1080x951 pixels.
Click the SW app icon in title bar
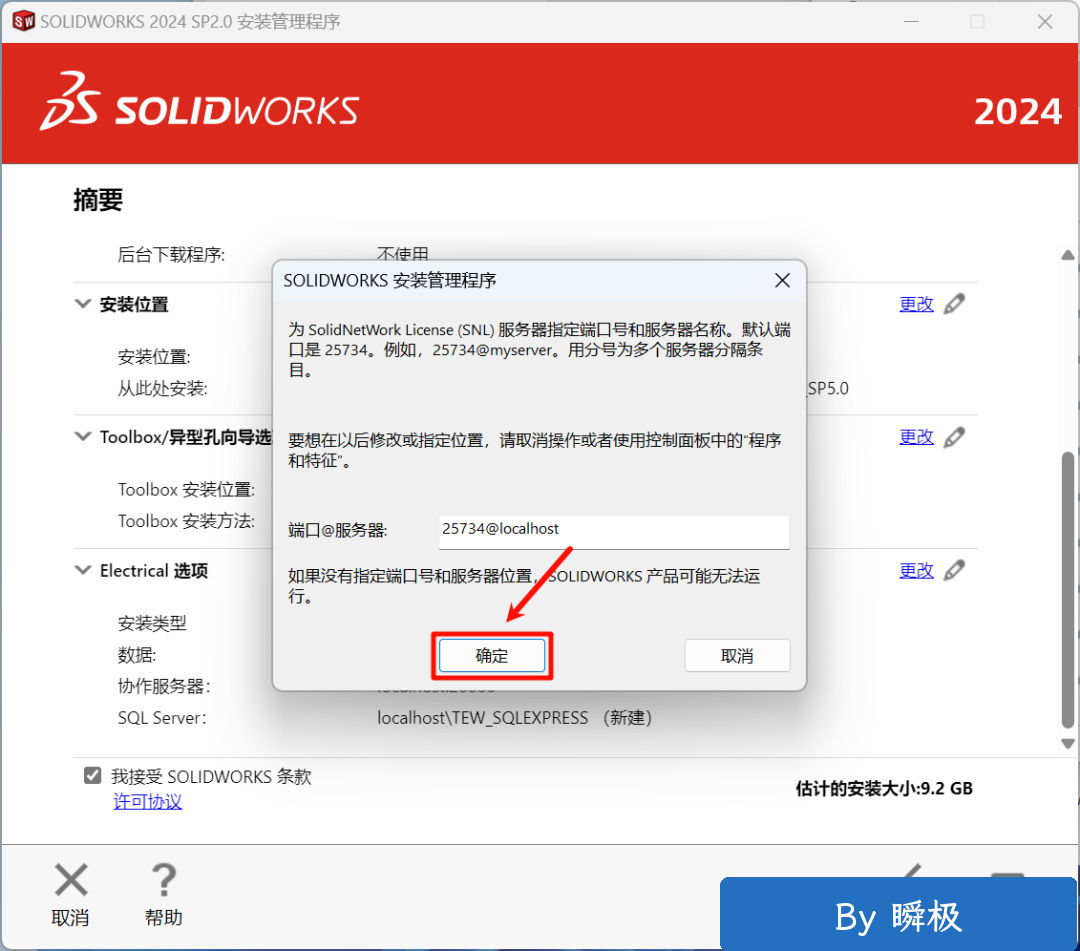pyautogui.click(x=21, y=21)
